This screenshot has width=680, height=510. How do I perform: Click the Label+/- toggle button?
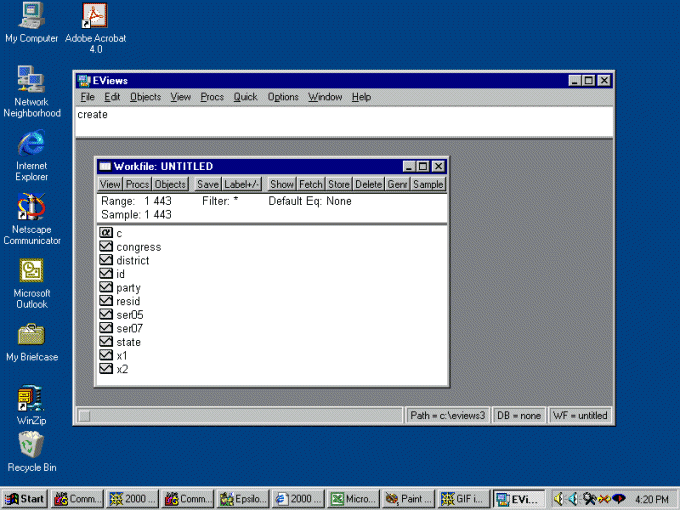(x=242, y=184)
